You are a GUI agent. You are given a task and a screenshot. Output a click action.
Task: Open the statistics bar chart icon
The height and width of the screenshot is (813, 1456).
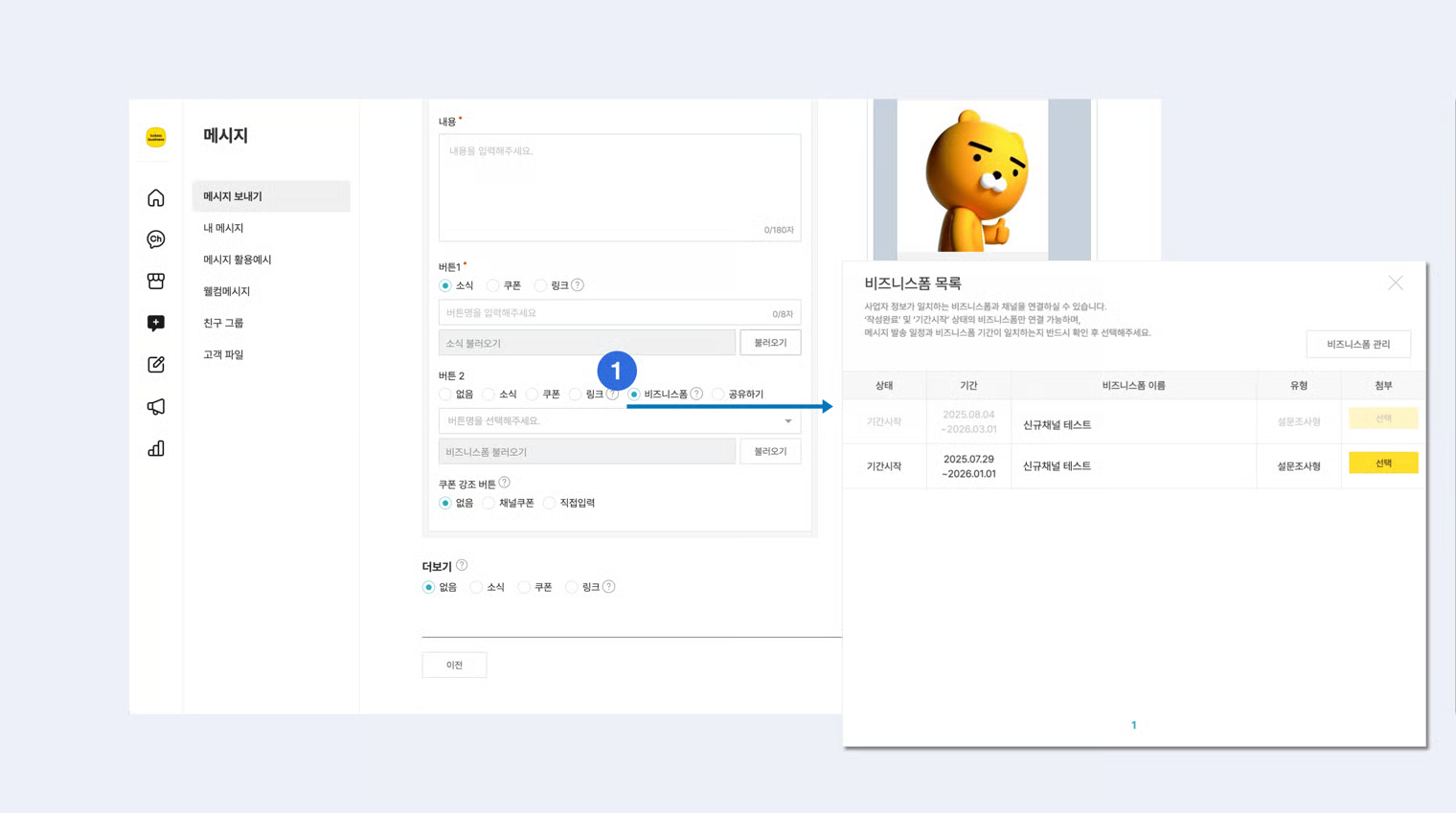pyautogui.click(x=156, y=448)
